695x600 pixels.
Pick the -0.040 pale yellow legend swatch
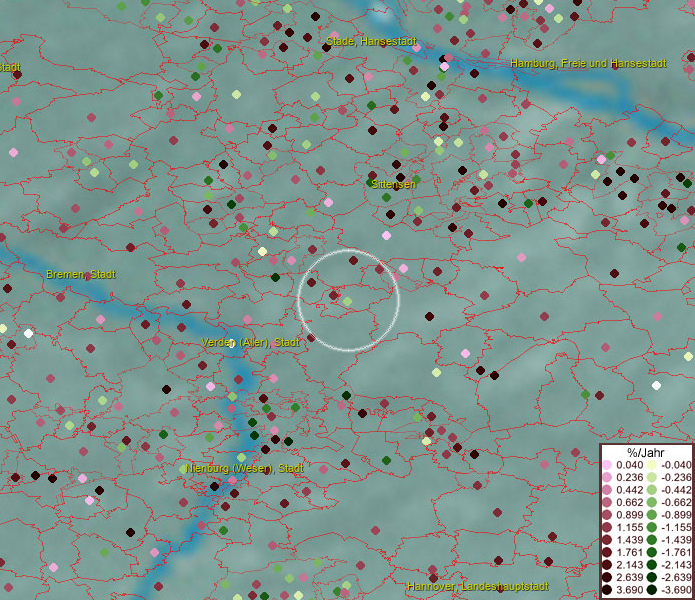coord(652,465)
